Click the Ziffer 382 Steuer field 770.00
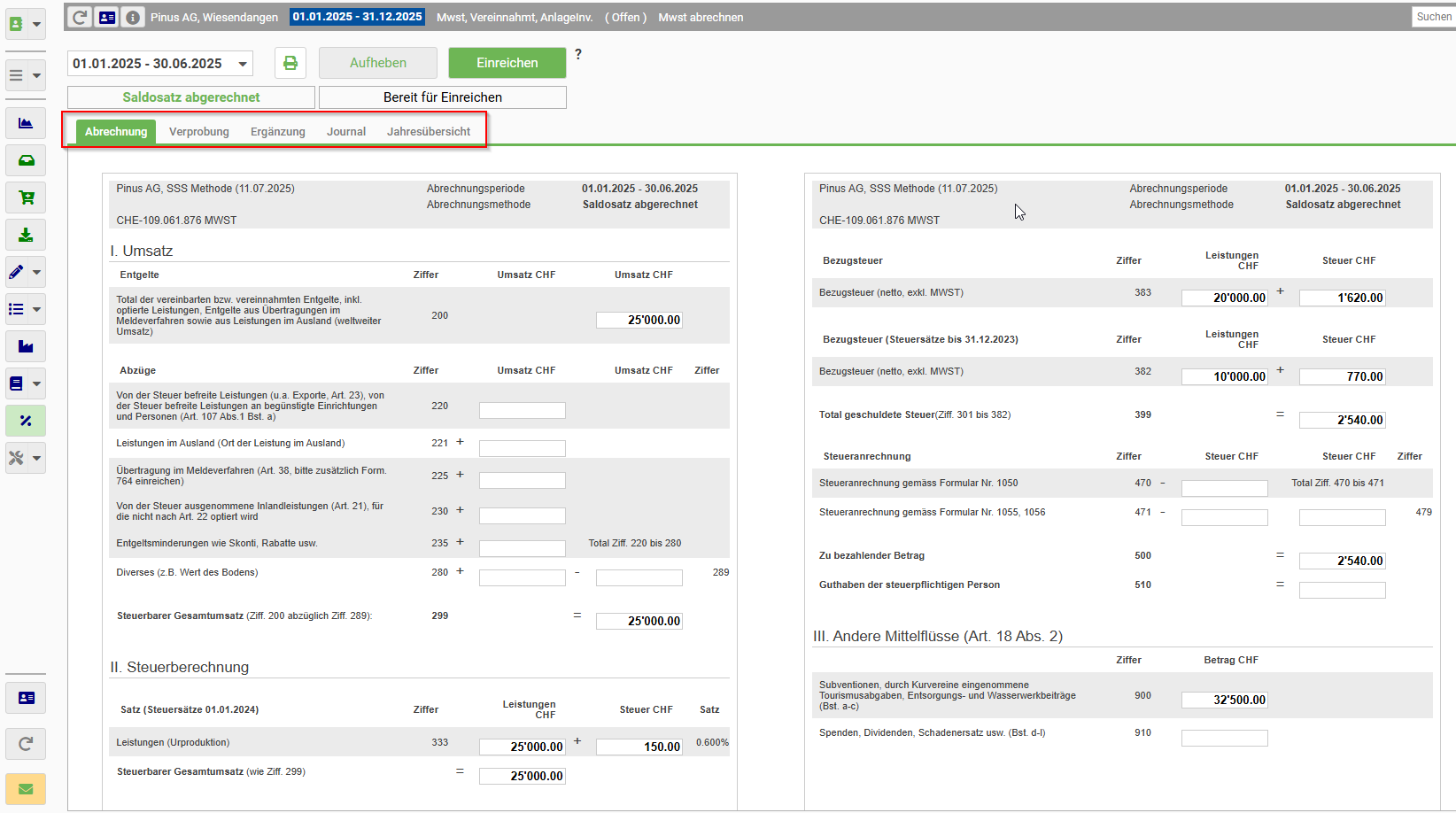This screenshot has height=813, width=1456. tap(1343, 376)
